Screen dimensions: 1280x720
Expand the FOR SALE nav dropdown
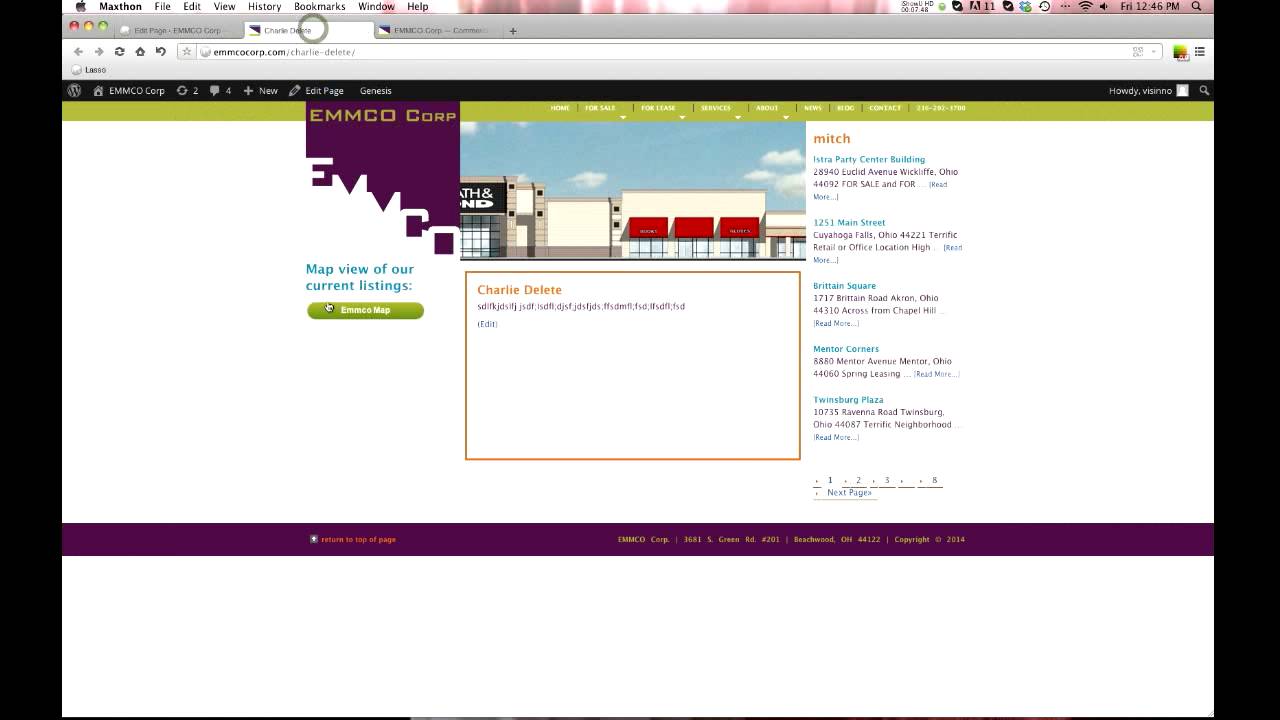(623, 117)
